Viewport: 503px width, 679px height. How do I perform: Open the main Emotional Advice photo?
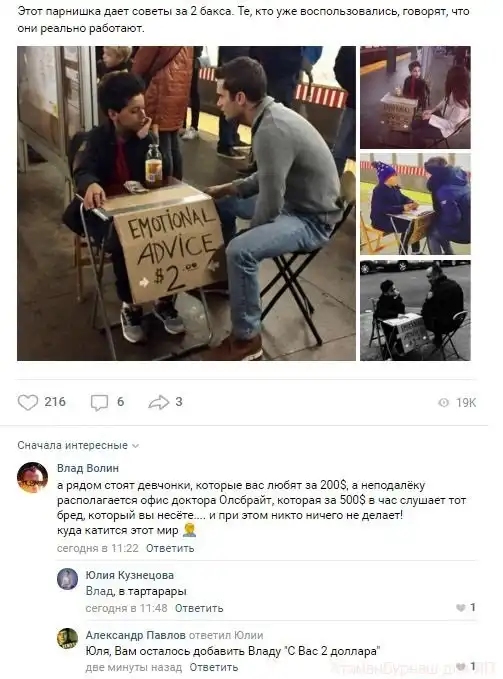(186, 203)
